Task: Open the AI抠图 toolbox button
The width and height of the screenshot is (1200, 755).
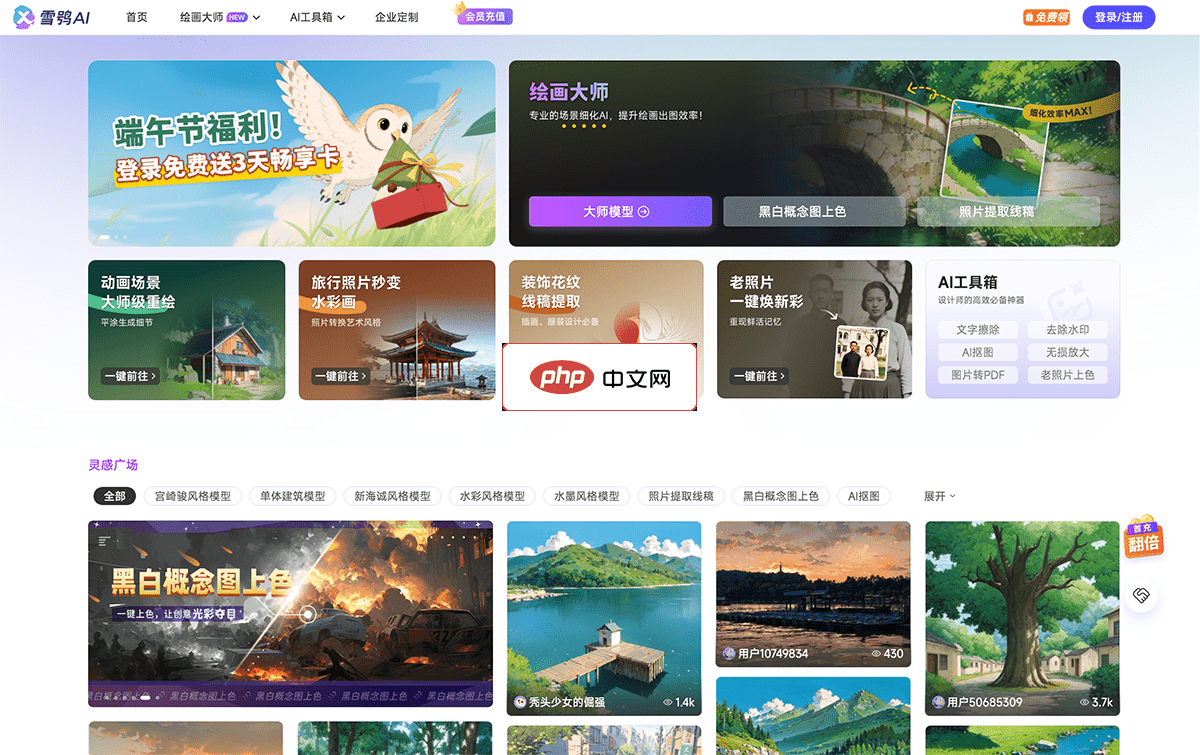Action: 978,353
